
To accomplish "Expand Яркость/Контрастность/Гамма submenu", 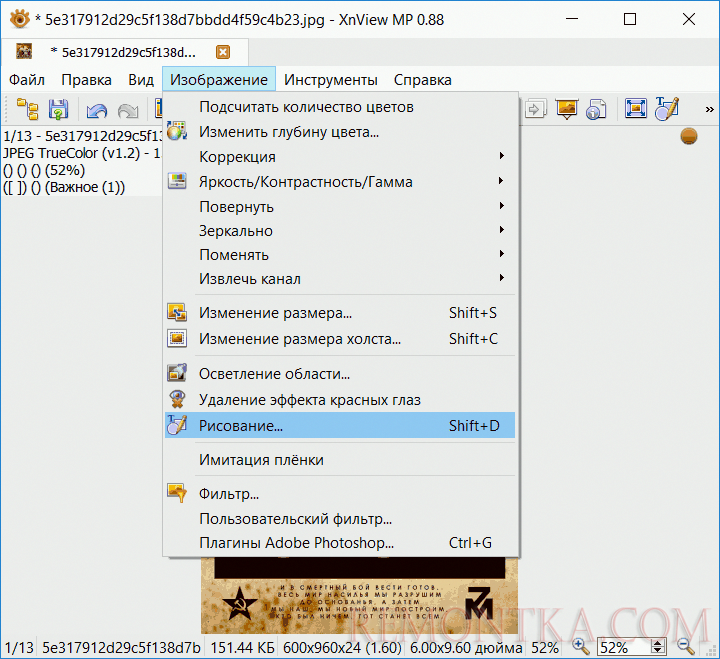I will (x=340, y=182).
